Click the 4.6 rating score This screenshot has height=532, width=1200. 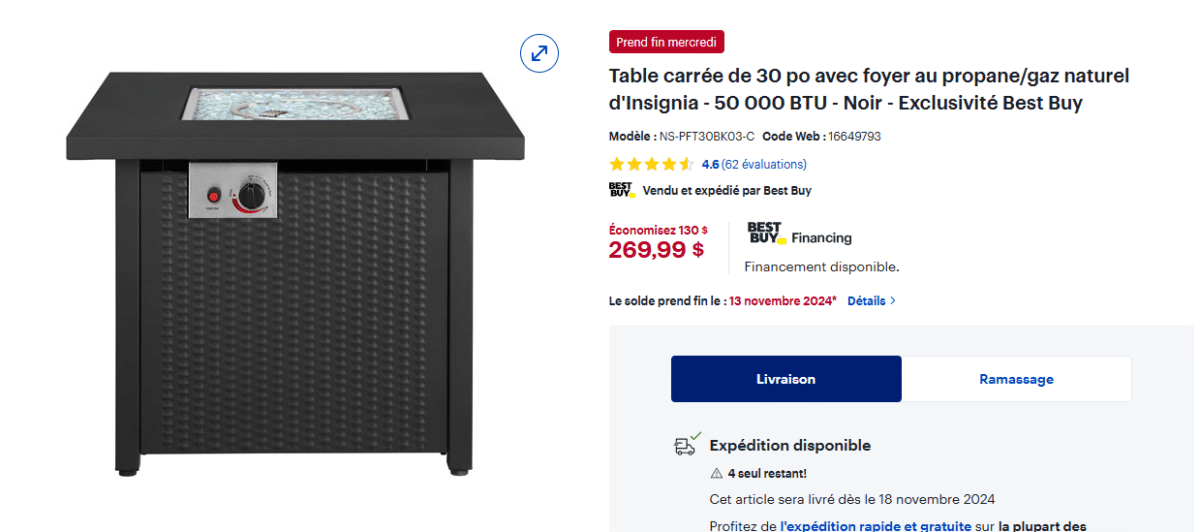710,164
